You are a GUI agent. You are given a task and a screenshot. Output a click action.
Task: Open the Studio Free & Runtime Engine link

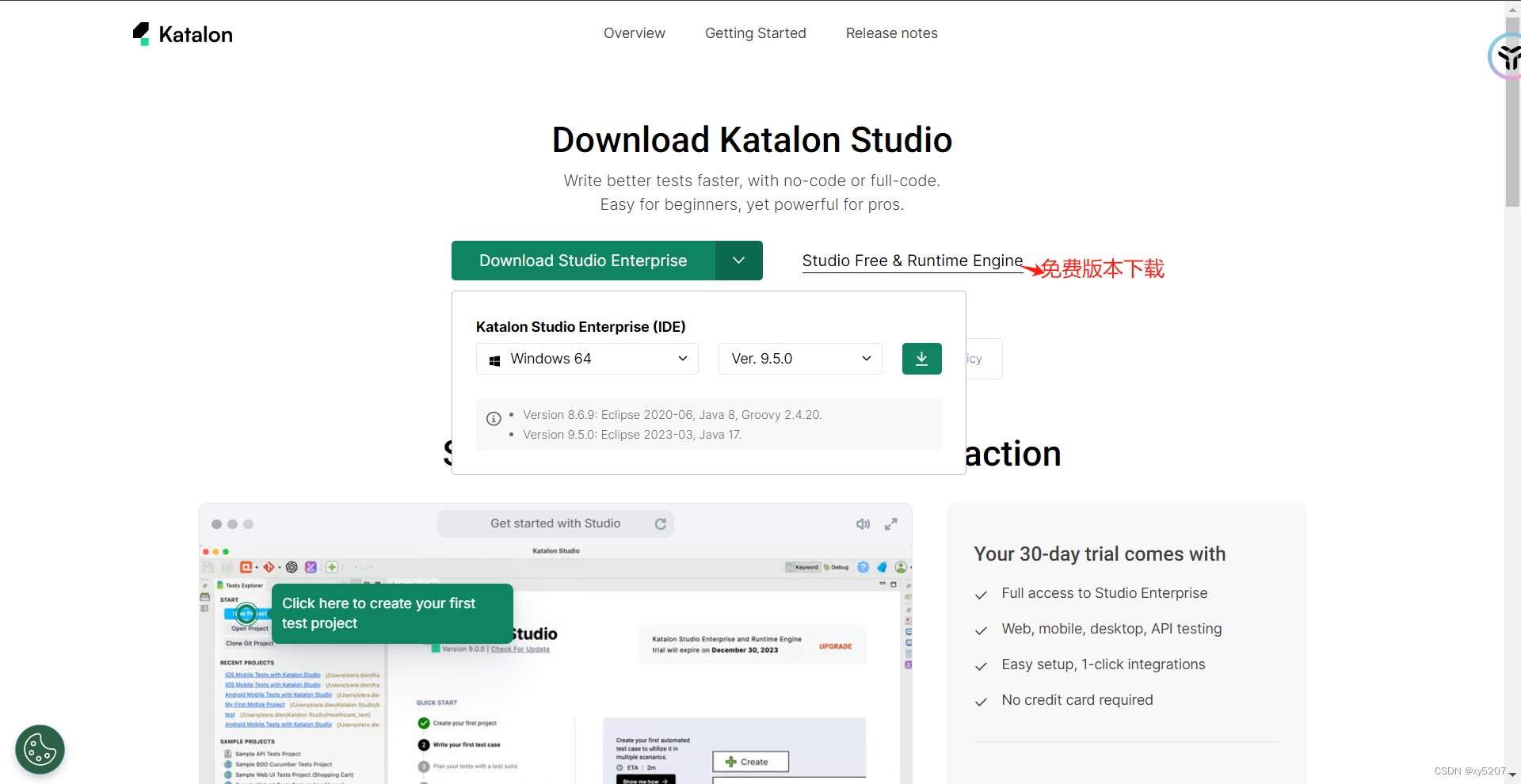(x=912, y=261)
